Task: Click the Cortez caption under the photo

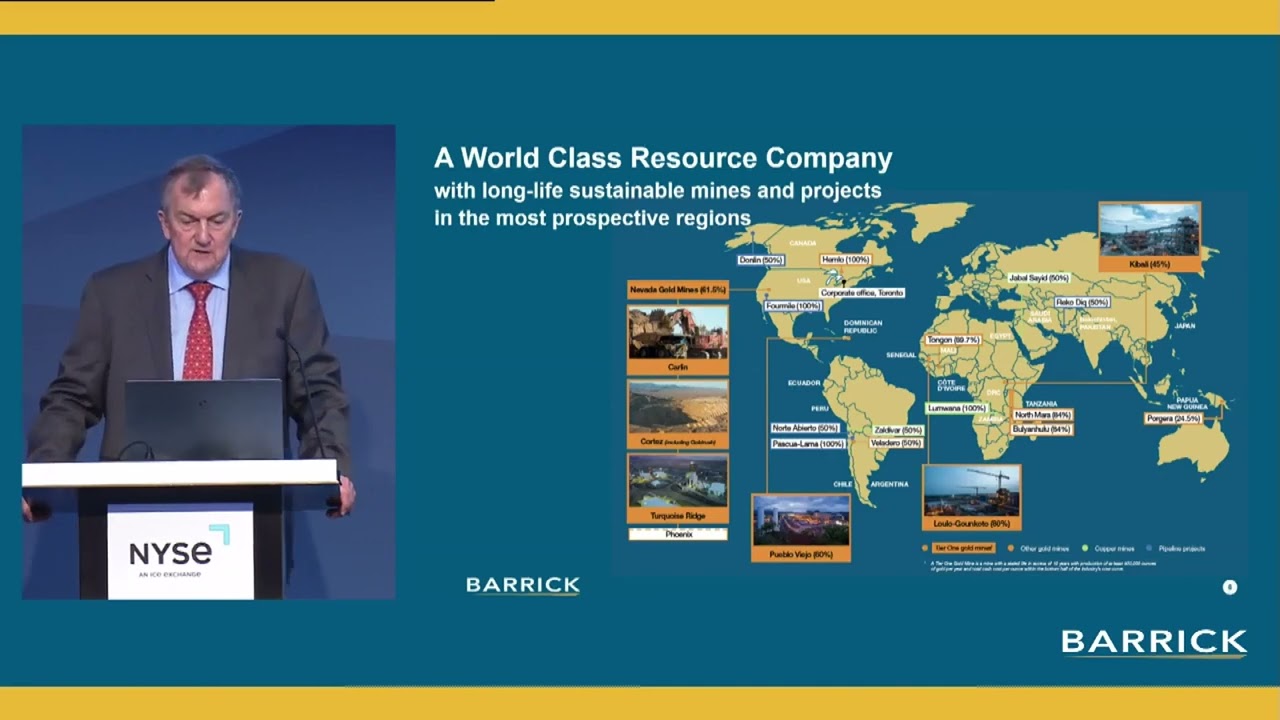Action: coord(678,441)
